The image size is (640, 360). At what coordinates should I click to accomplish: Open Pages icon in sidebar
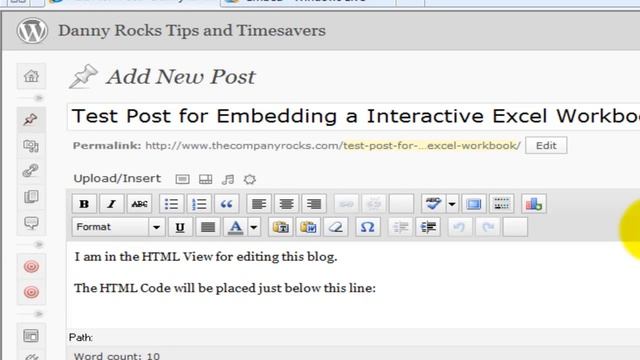(31, 197)
